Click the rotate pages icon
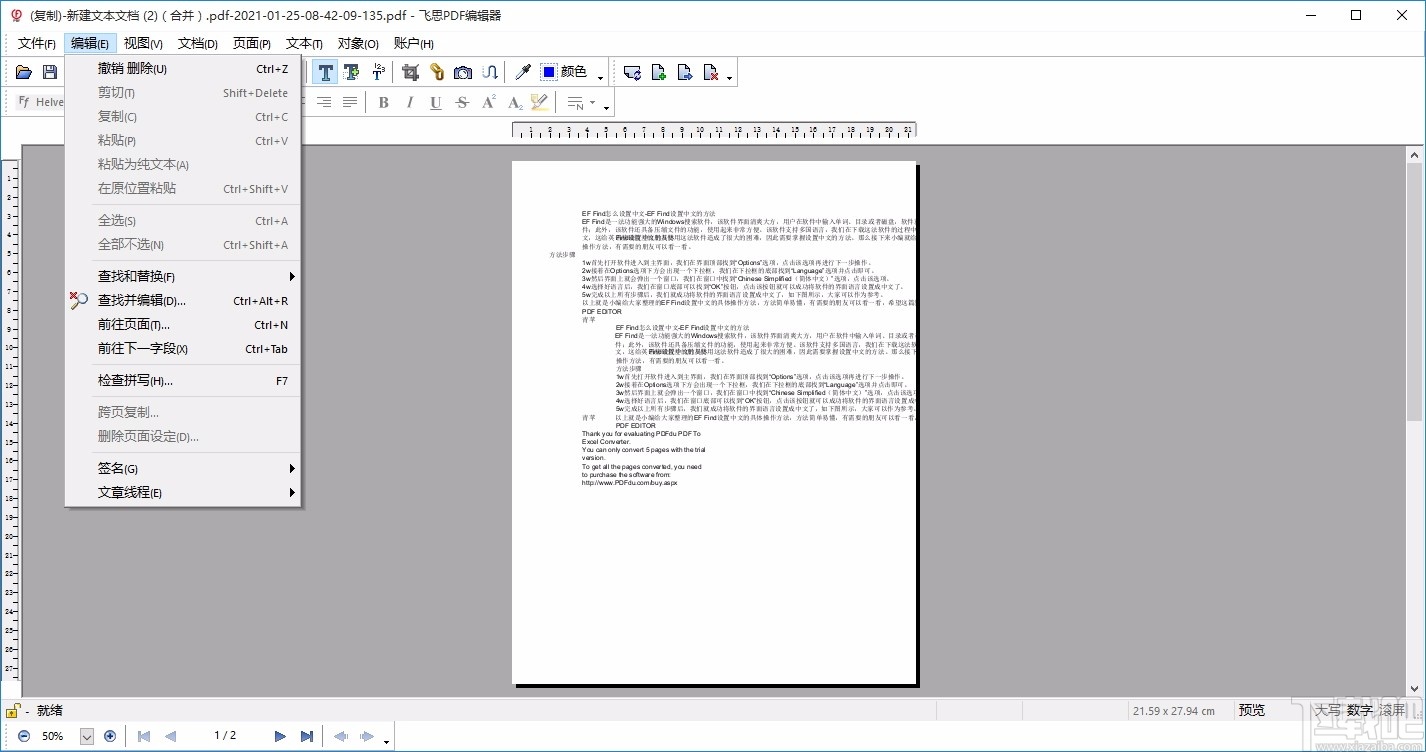Screen dimensions: 1426x752 [x=632, y=72]
